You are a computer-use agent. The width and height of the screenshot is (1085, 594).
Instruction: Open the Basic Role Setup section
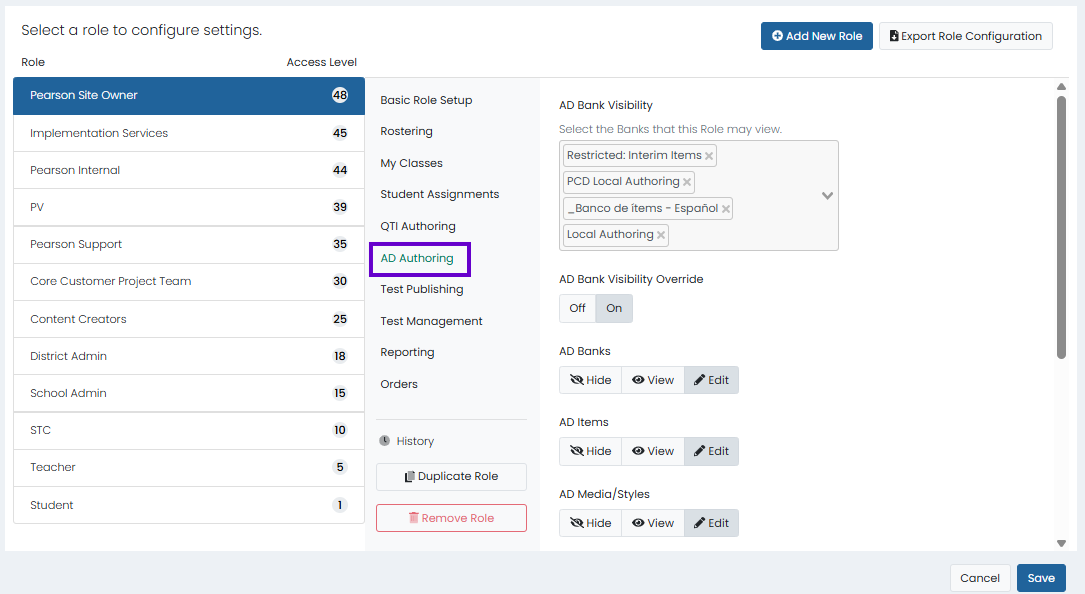pos(426,100)
